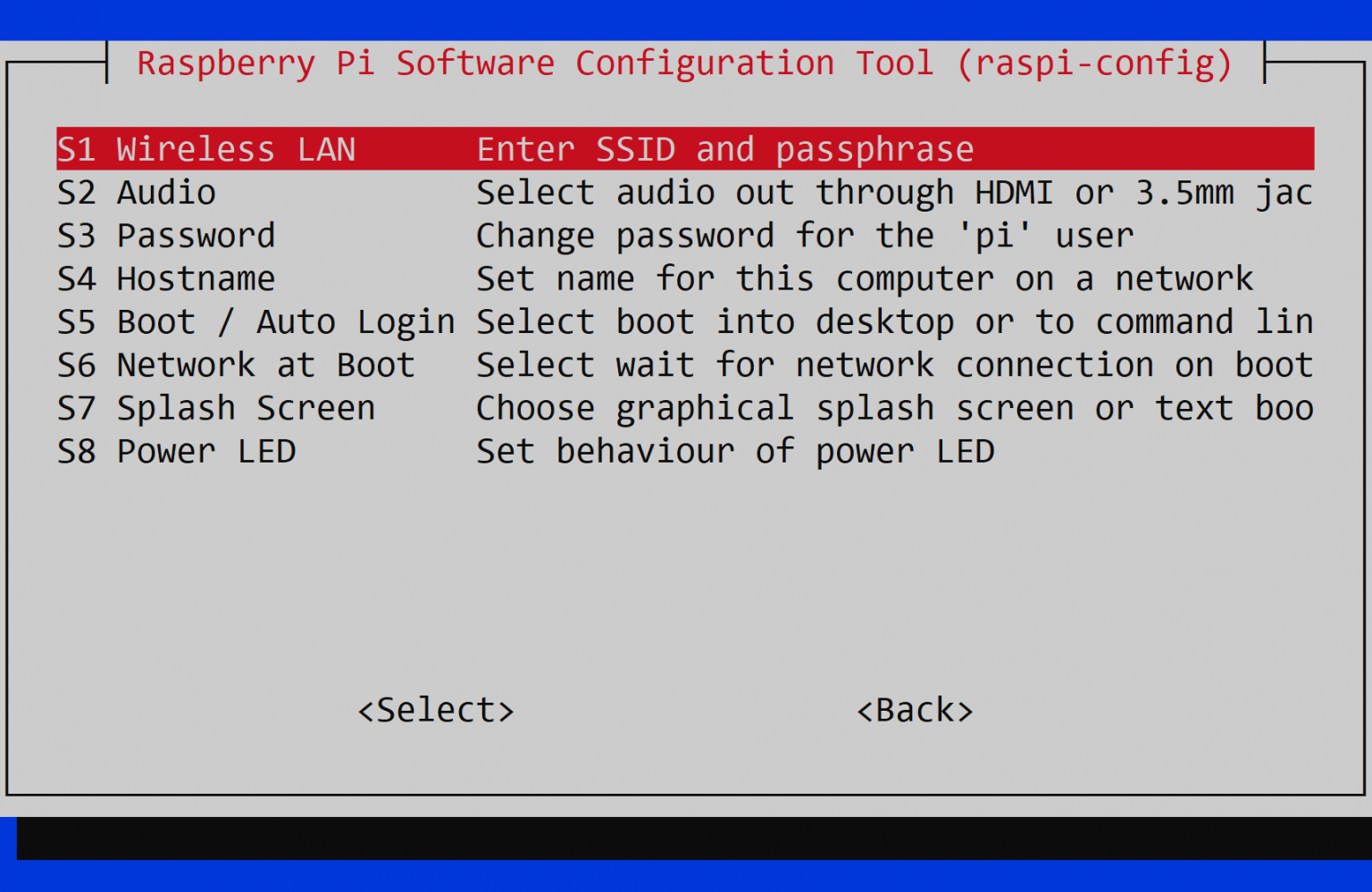Select the S4 Hostname entry
The image size is (1372, 892).
(166, 279)
